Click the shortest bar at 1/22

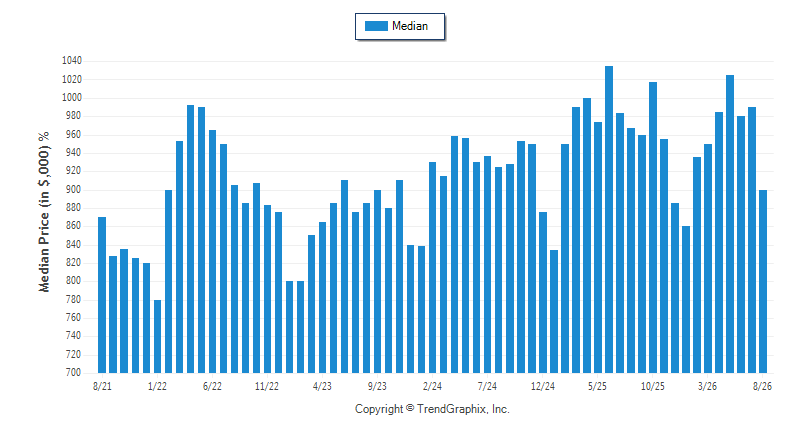click(x=157, y=337)
